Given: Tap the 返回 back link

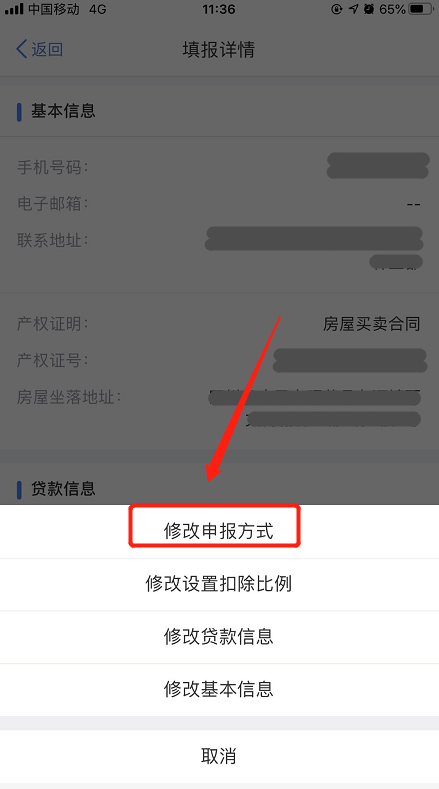Looking at the screenshot, I should click(x=40, y=49).
